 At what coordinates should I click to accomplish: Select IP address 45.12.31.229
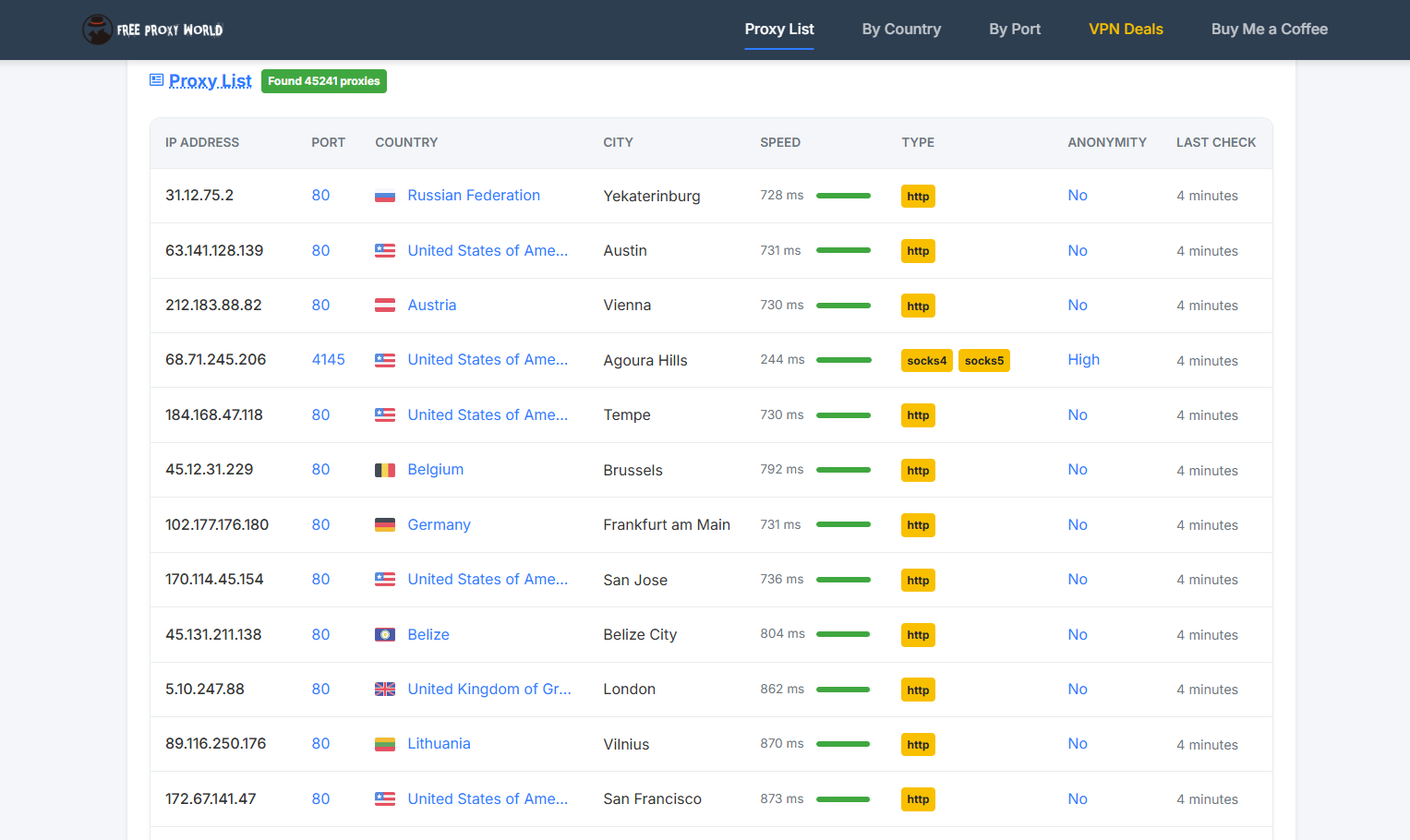[209, 469]
